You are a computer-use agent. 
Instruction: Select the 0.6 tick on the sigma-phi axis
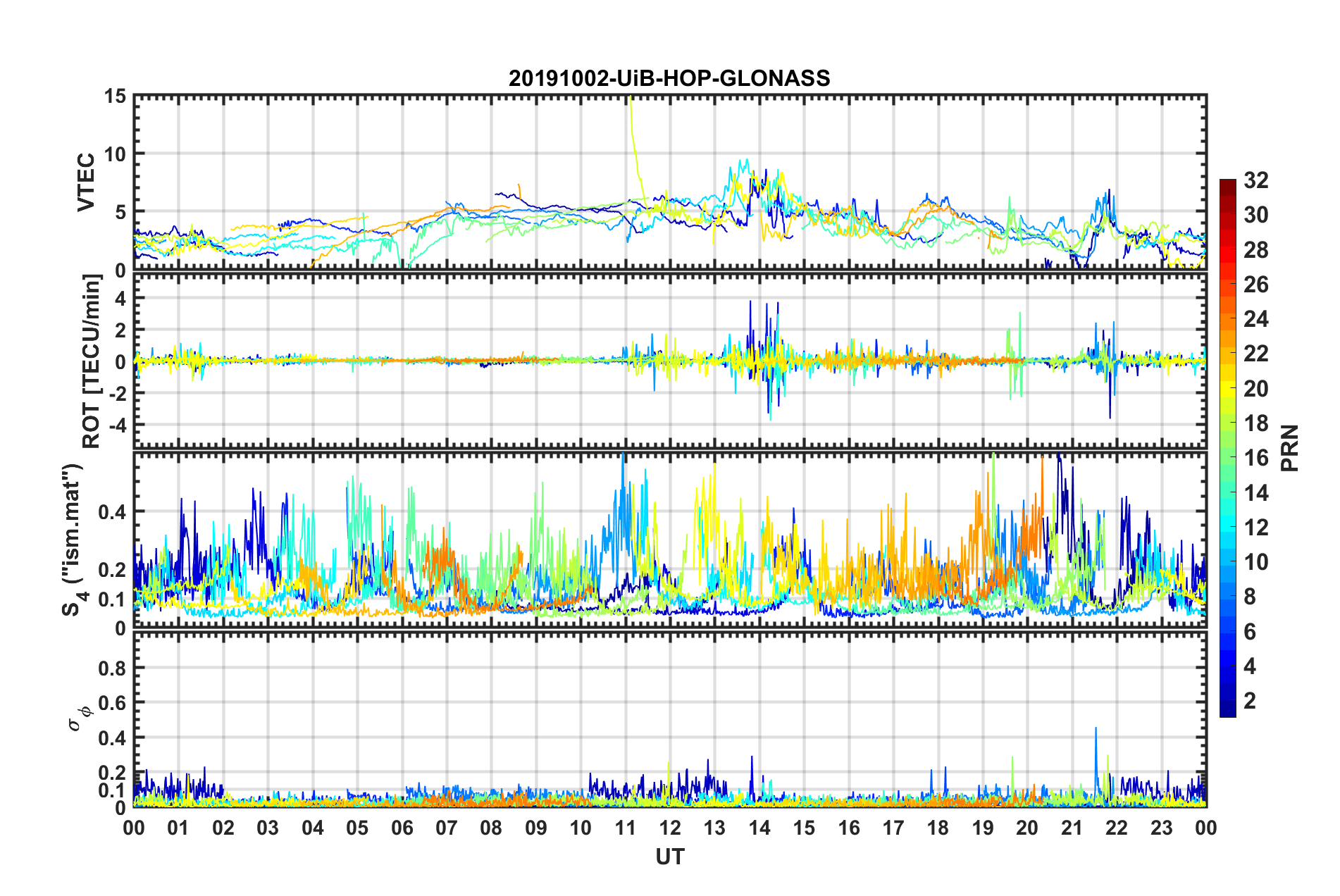(113, 703)
